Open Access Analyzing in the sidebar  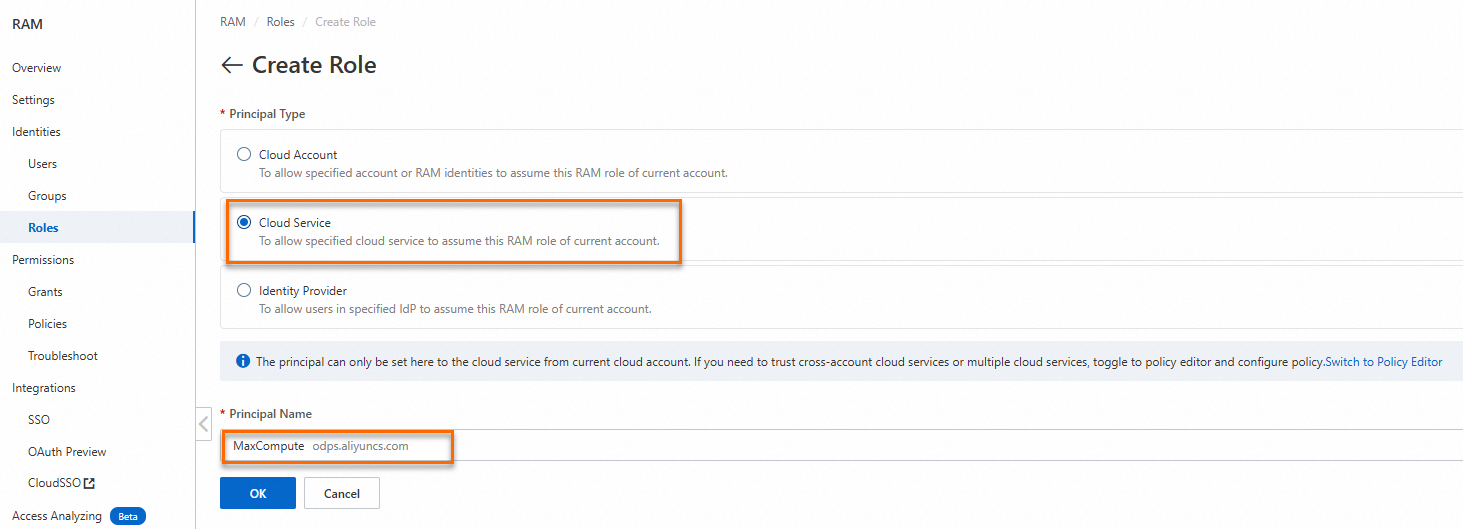(x=57, y=516)
